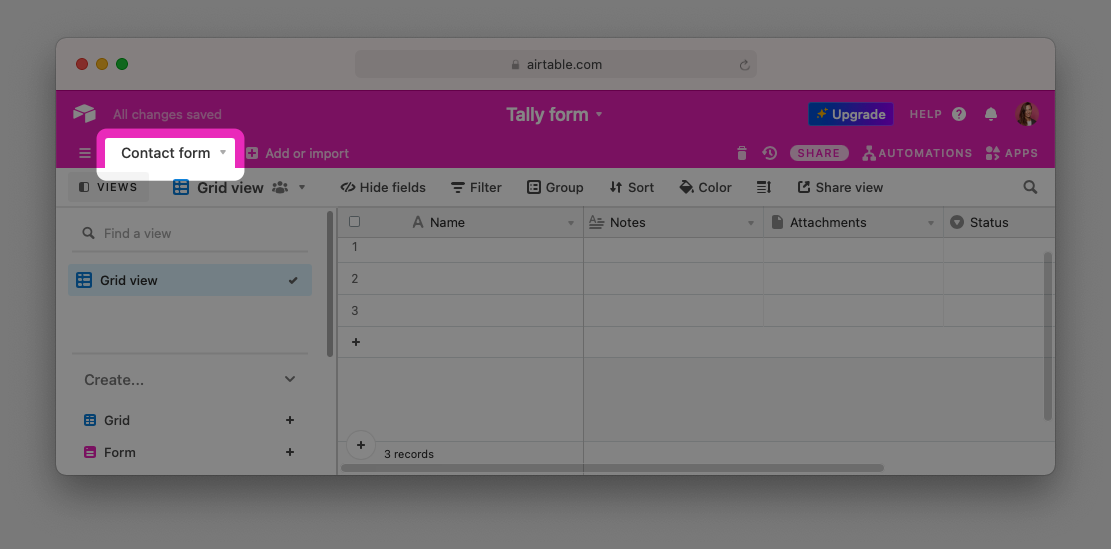The width and height of the screenshot is (1111, 549).
Task: Open the Tally form base title menu
Action: 554,114
